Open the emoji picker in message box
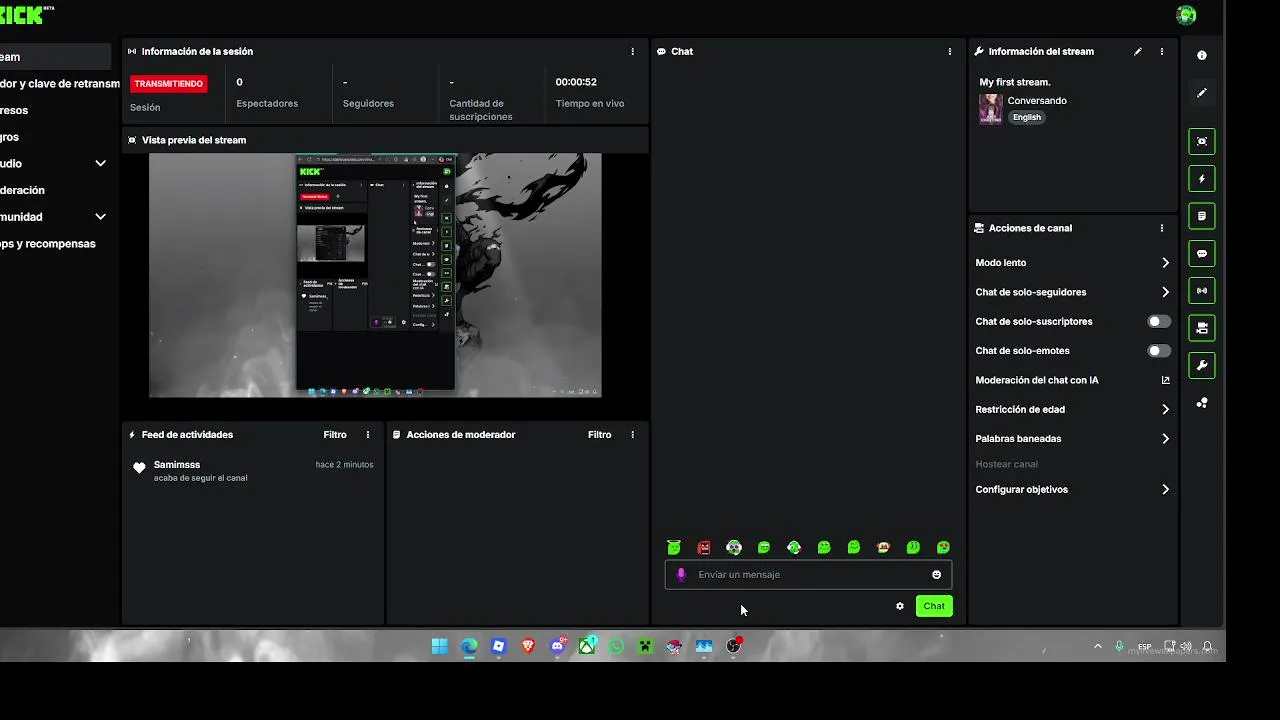Image resolution: width=1280 pixels, height=720 pixels. coord(937,575)
